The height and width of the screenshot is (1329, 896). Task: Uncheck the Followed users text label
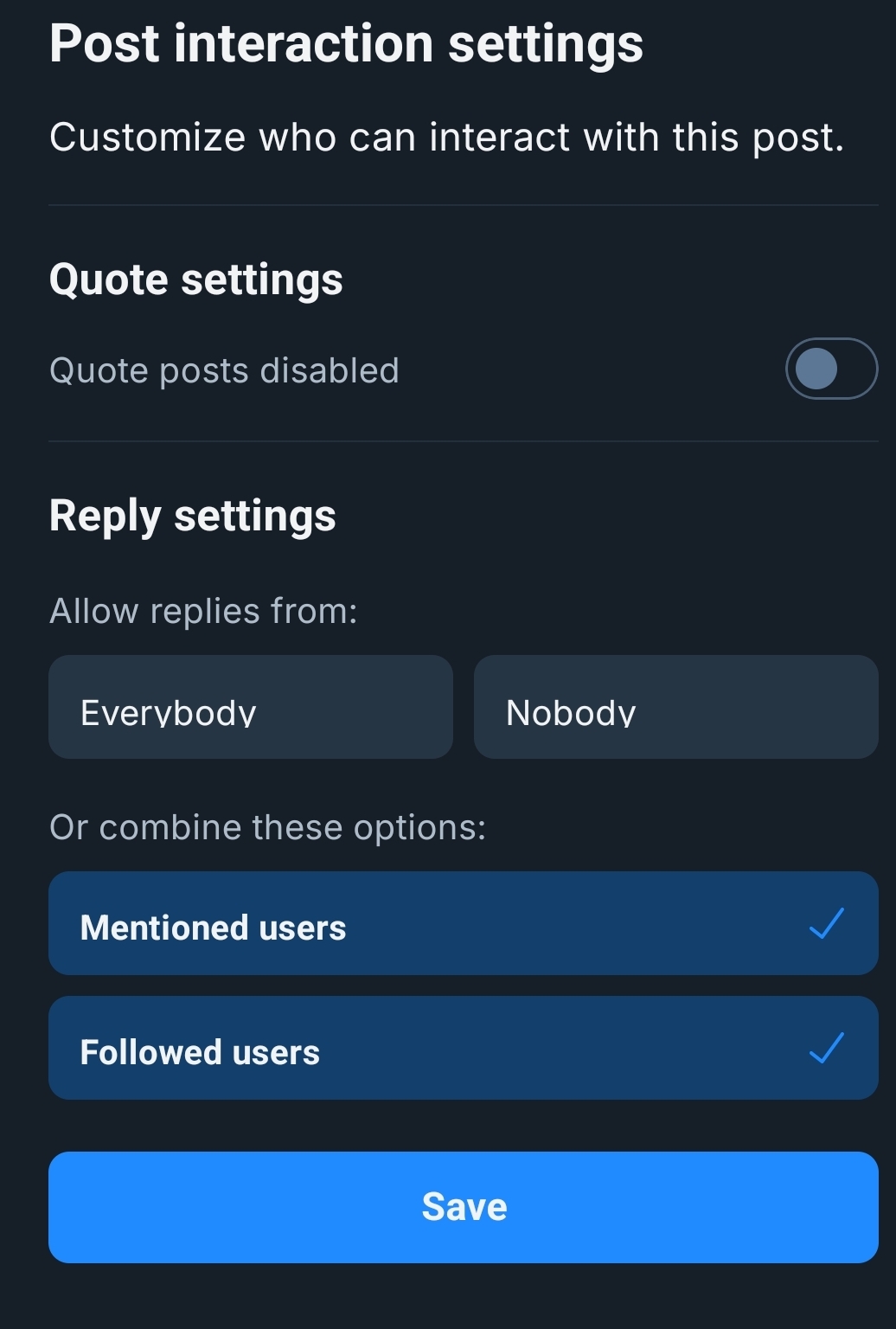click(200, 1052)
